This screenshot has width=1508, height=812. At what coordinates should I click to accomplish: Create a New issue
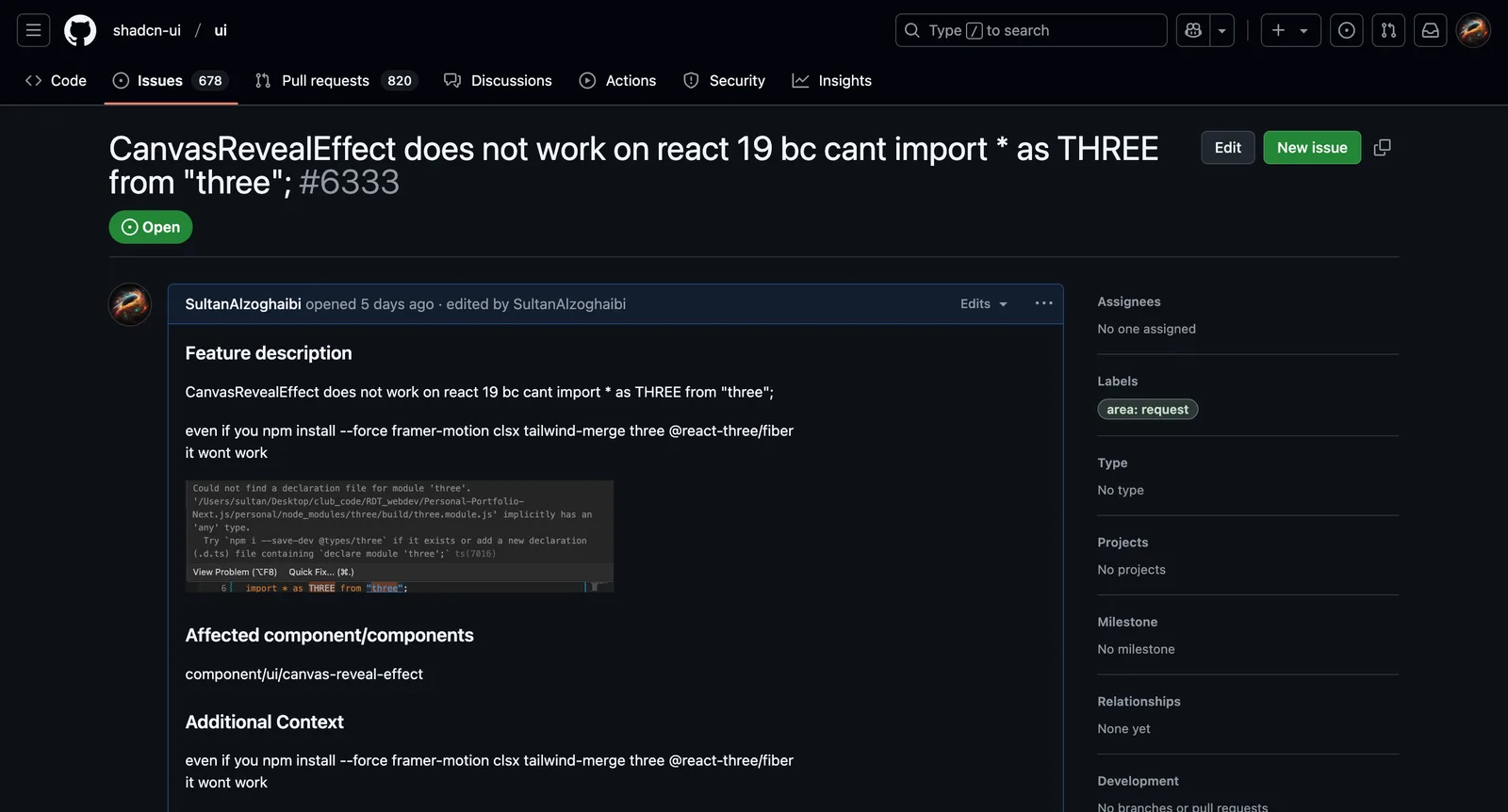click(1312, 148)
